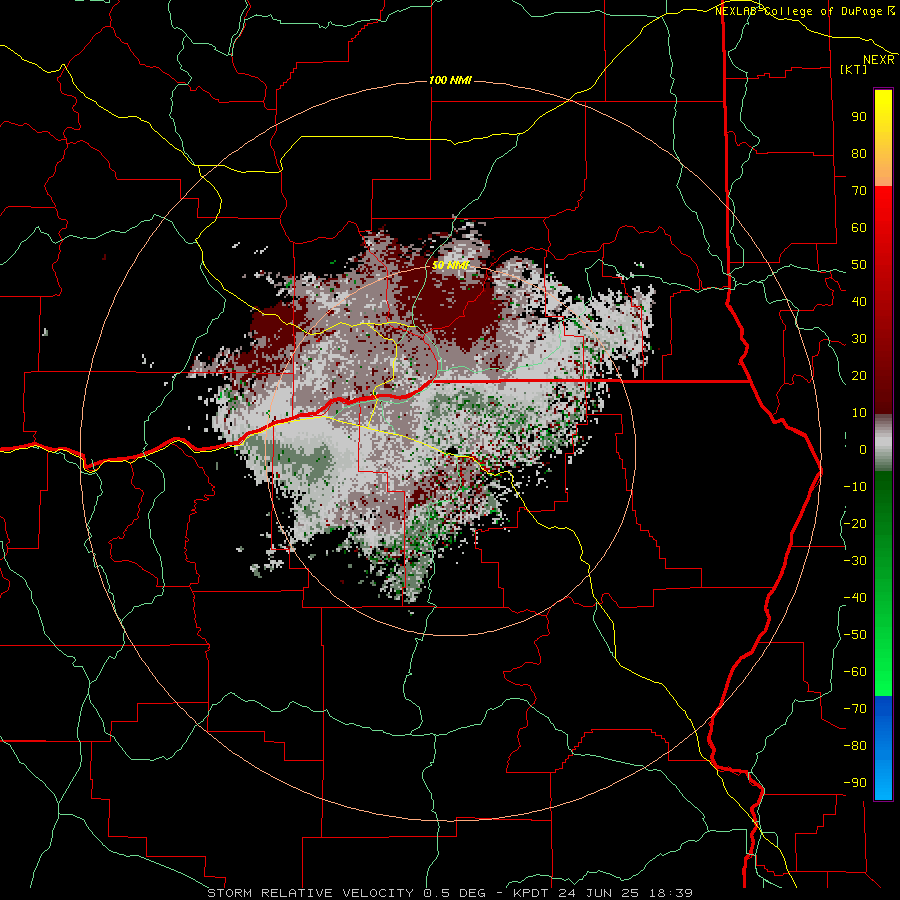
Task: Click the 80 value on the velocity scale
Action: (859, 154)
